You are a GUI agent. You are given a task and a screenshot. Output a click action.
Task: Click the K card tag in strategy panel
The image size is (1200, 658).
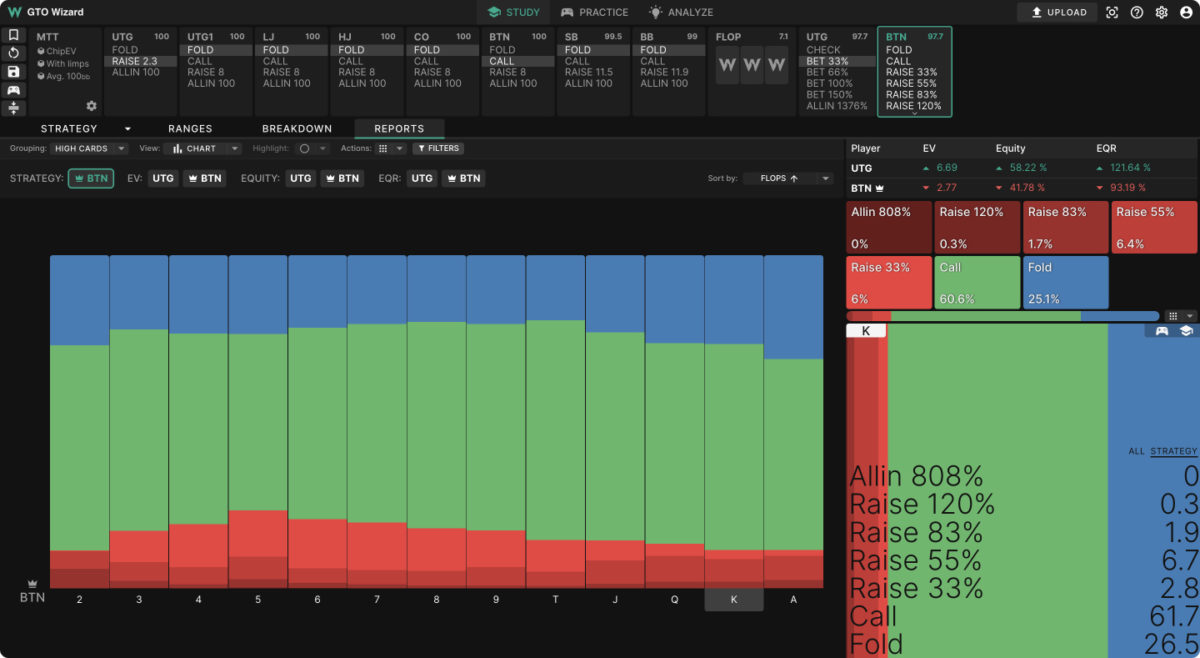(866, 331)
